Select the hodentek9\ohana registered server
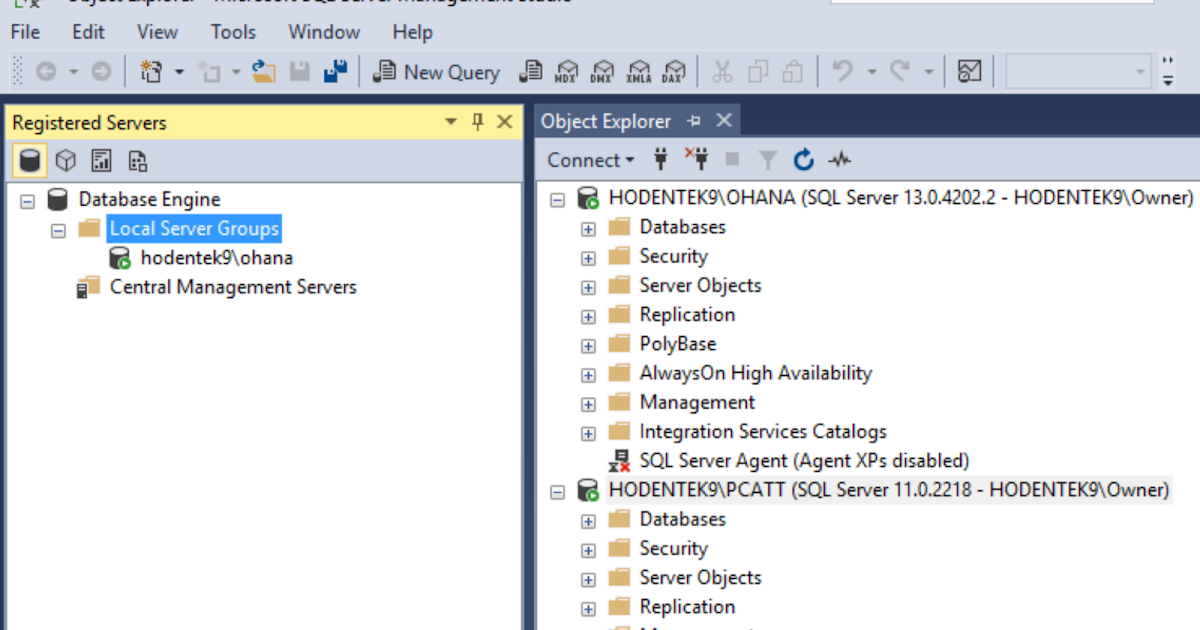The image size is (1200, 630). pos(216,258)
